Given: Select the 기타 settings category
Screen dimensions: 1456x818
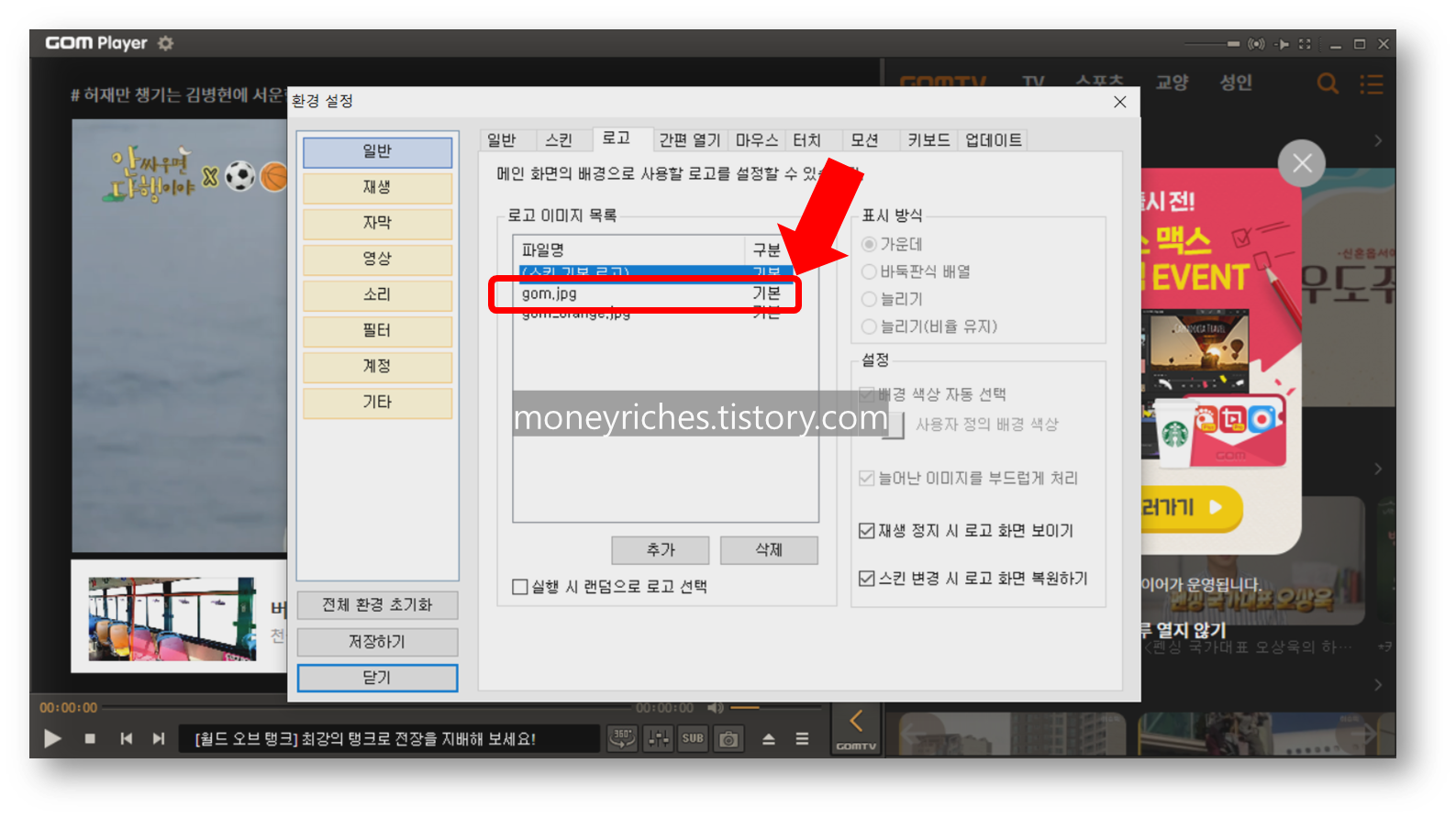Looking at the screenshot, I should (377, 402).
